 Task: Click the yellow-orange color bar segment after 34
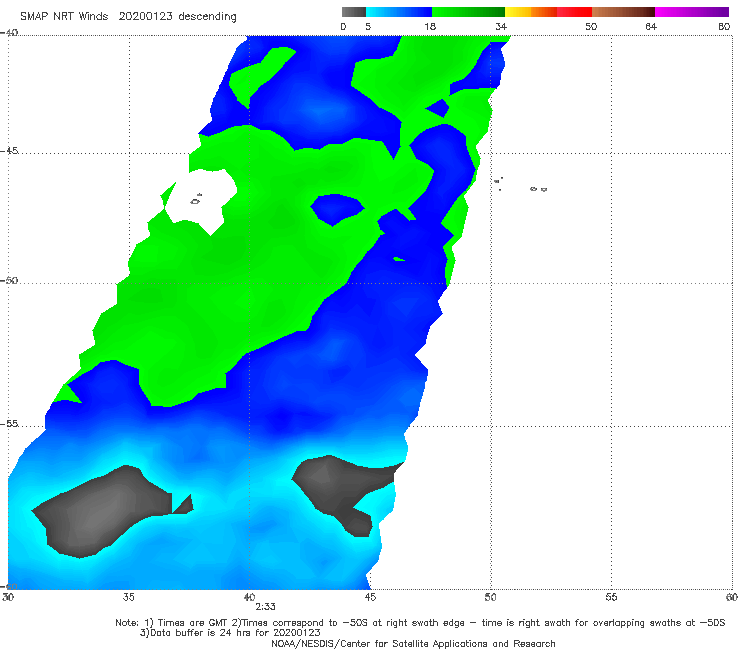[x=531, y=12]
